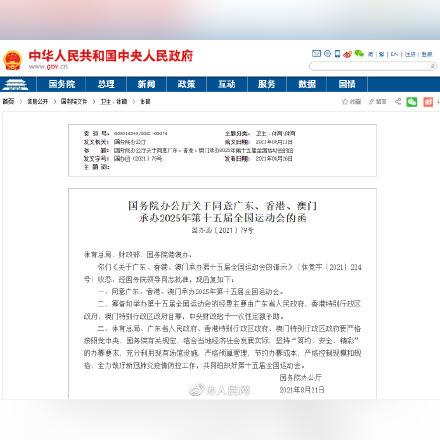
Task: Go to 信息公开 in breadcrumb
Action: [37, 101]
